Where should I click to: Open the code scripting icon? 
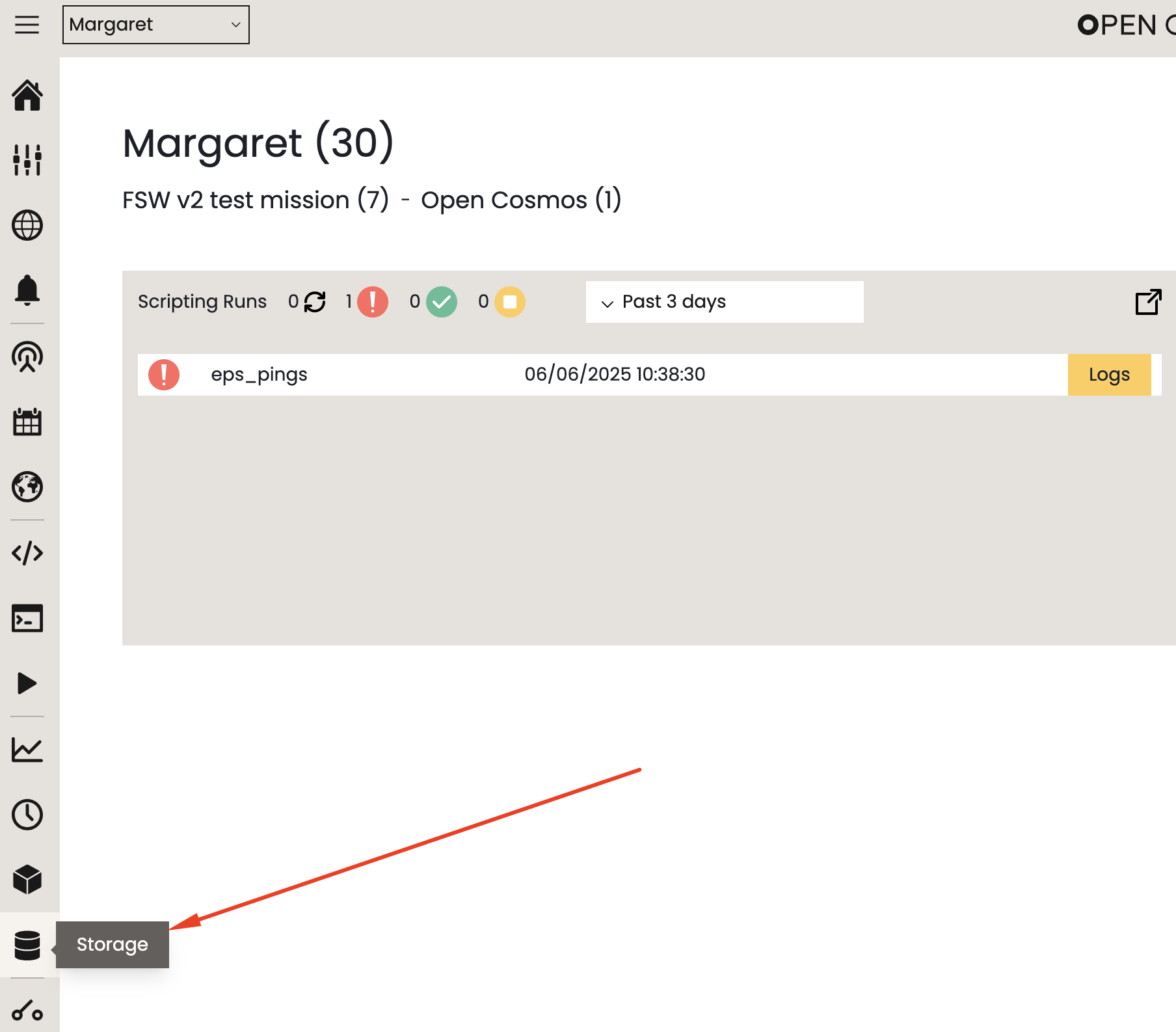(27, 553)
